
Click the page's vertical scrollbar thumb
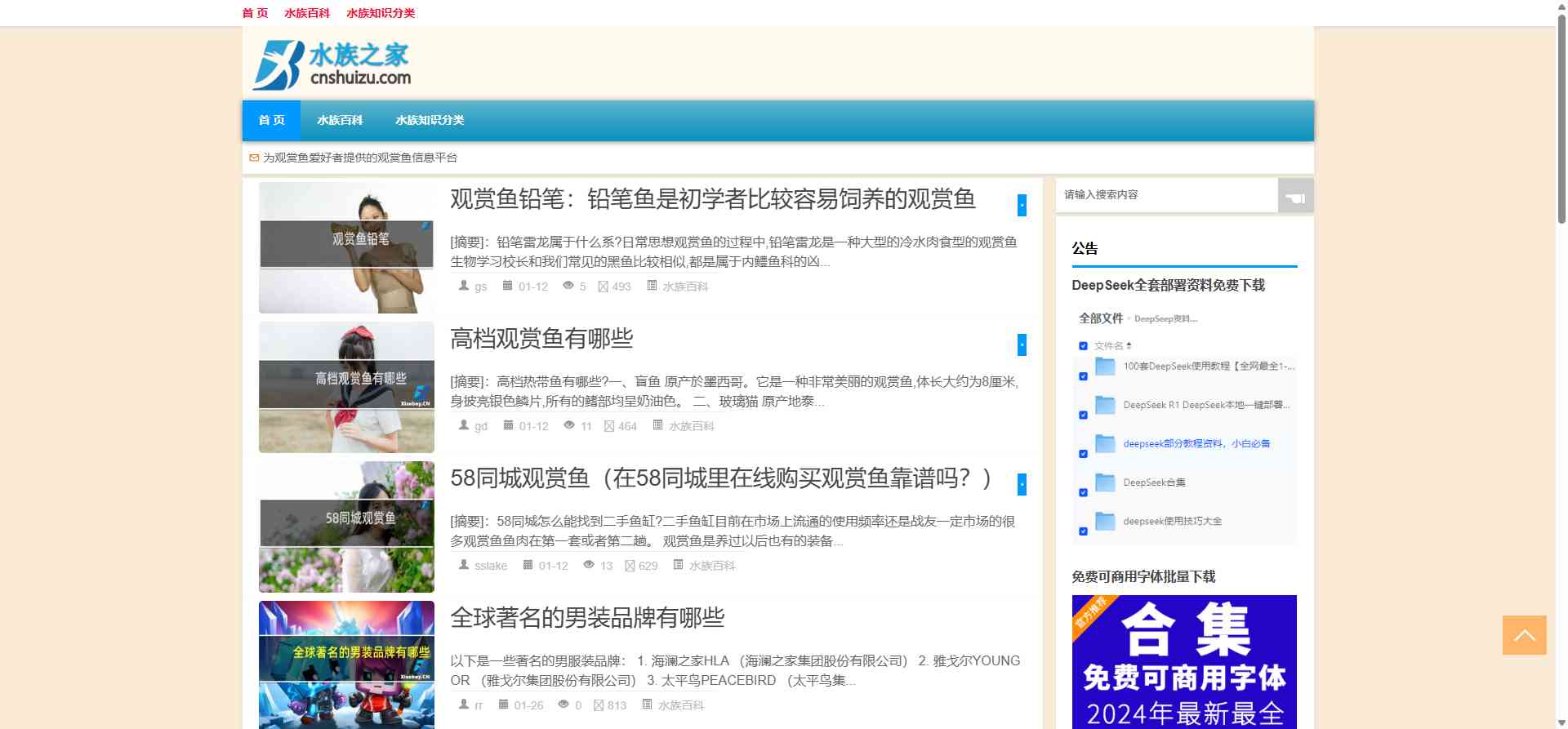pos(1561,114)
